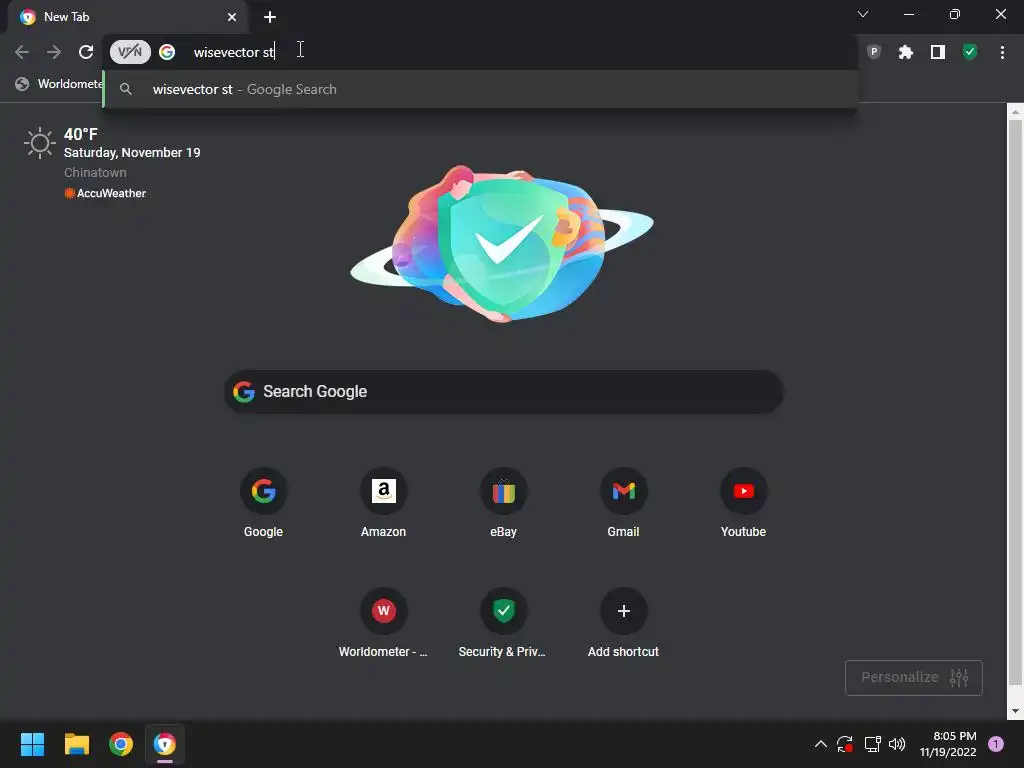
Task: Open the clock showing 8:05 PM
Action: click(948, 744)
